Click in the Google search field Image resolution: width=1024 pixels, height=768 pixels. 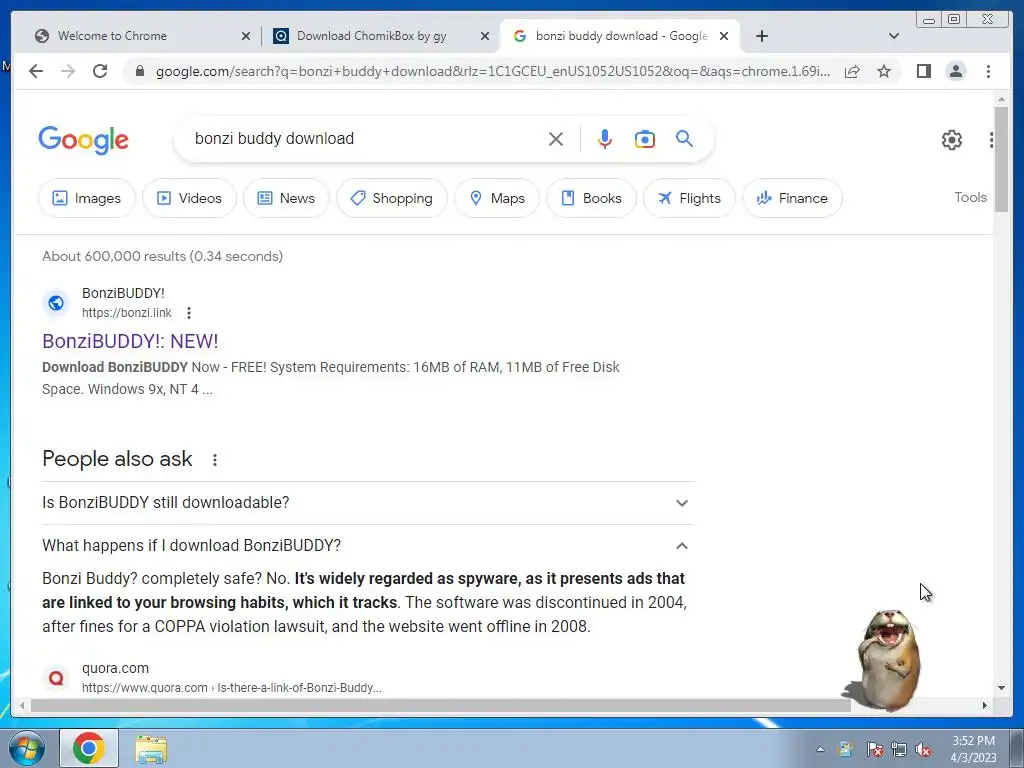click(x=366, y=138)
